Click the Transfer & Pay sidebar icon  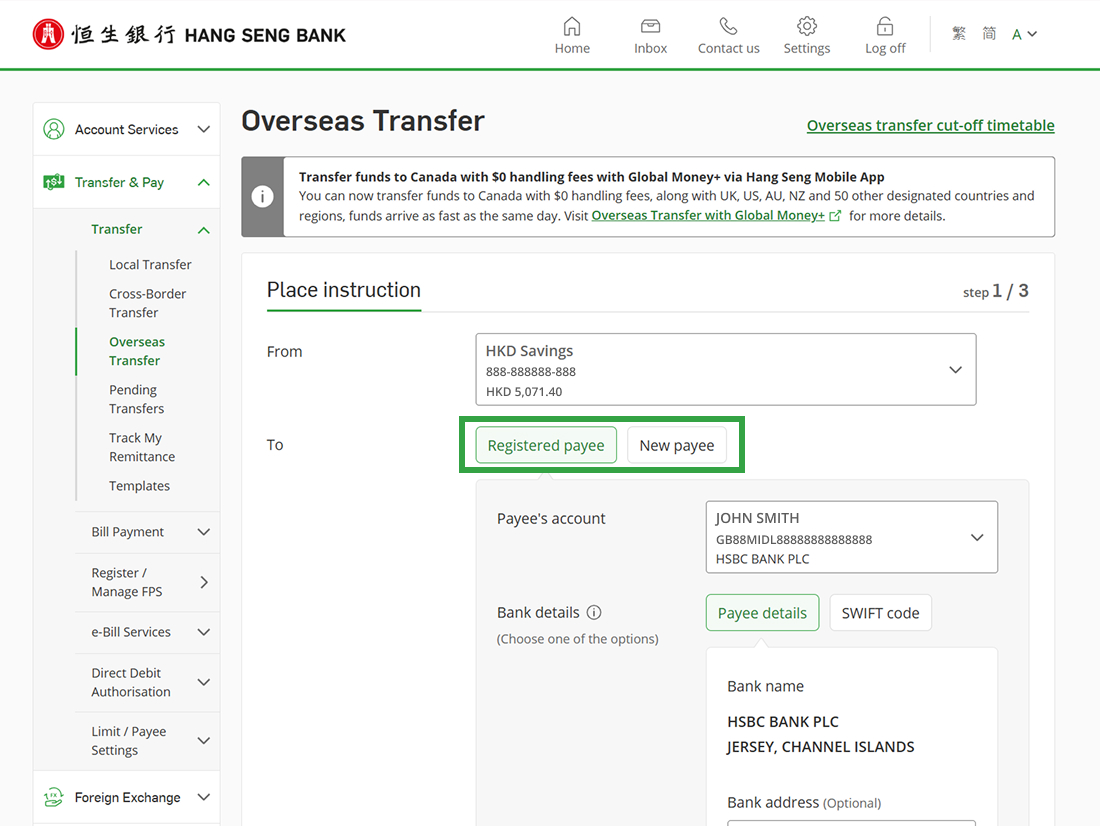(x=52, y=182)
